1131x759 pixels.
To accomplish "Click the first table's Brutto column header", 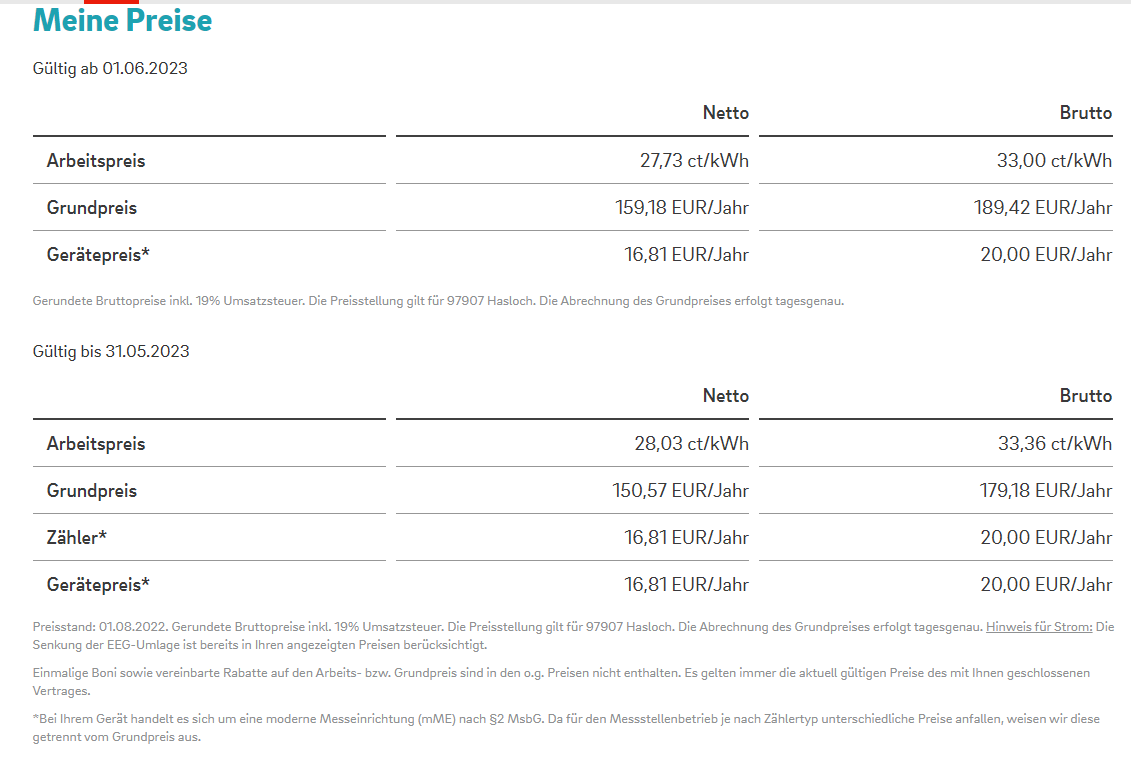I will [x=1086, y=113].
